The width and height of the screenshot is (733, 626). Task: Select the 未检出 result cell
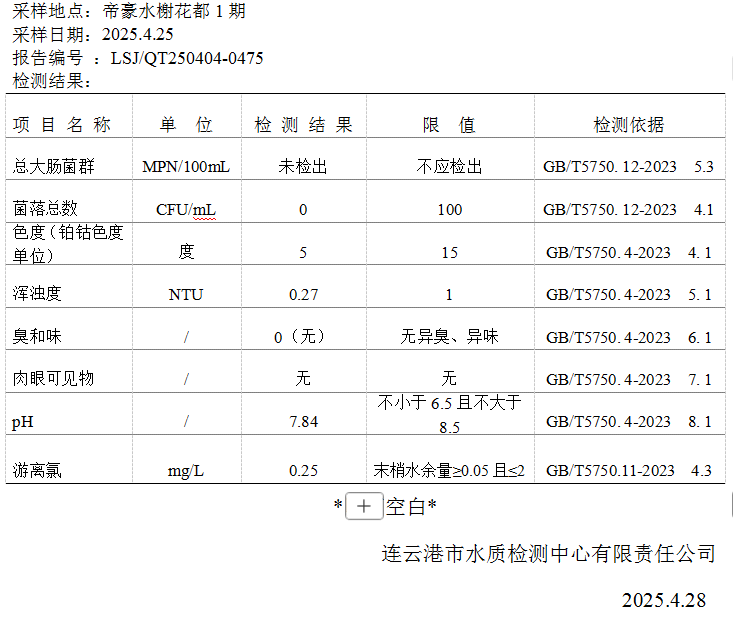click(x=303, y=166)
